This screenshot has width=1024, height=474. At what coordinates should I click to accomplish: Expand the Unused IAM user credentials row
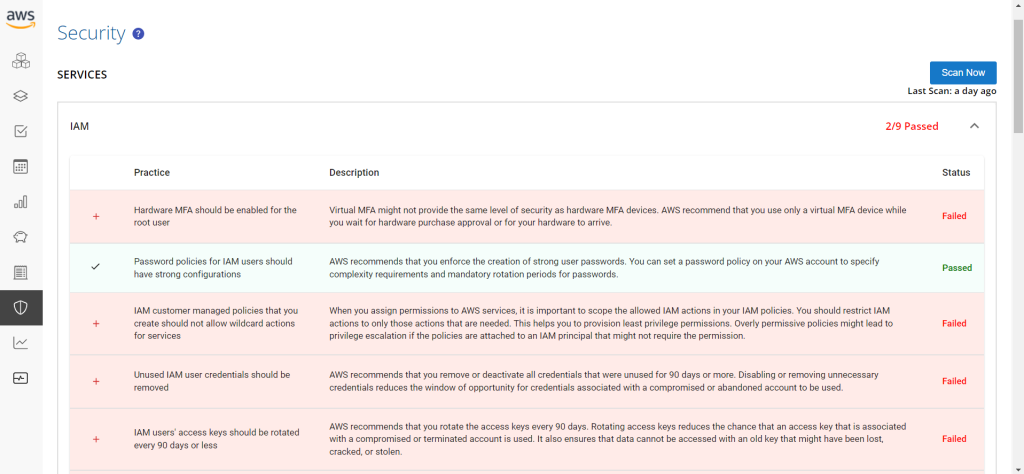[x=96, y=381]
